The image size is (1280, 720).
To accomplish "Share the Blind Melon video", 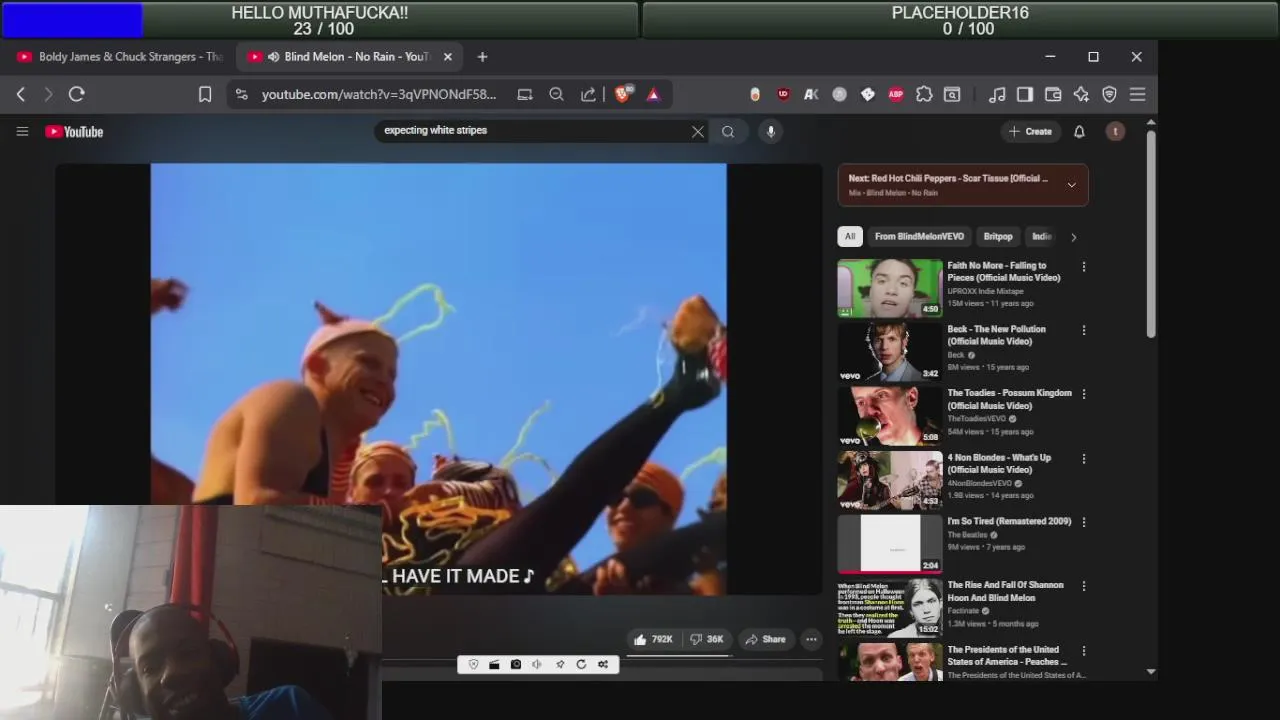I will coord(766,639).
